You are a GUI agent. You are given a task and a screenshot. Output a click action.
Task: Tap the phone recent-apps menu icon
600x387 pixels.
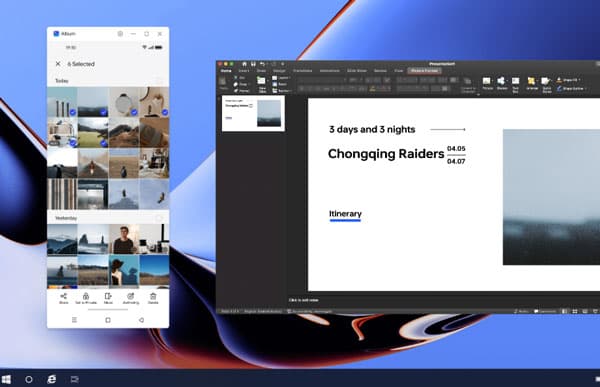pyautogui.click(x=74, y=320)
